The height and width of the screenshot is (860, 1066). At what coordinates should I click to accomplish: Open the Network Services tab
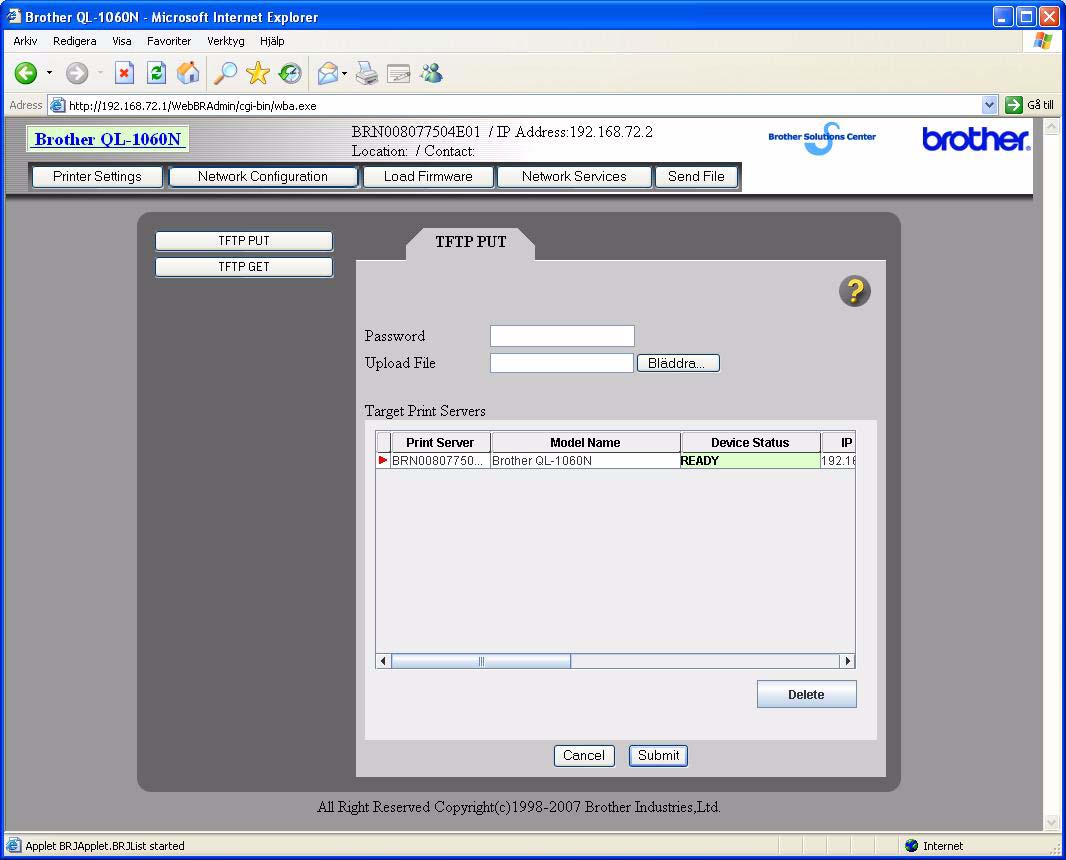pyautogui.click(x=574, y=177)
